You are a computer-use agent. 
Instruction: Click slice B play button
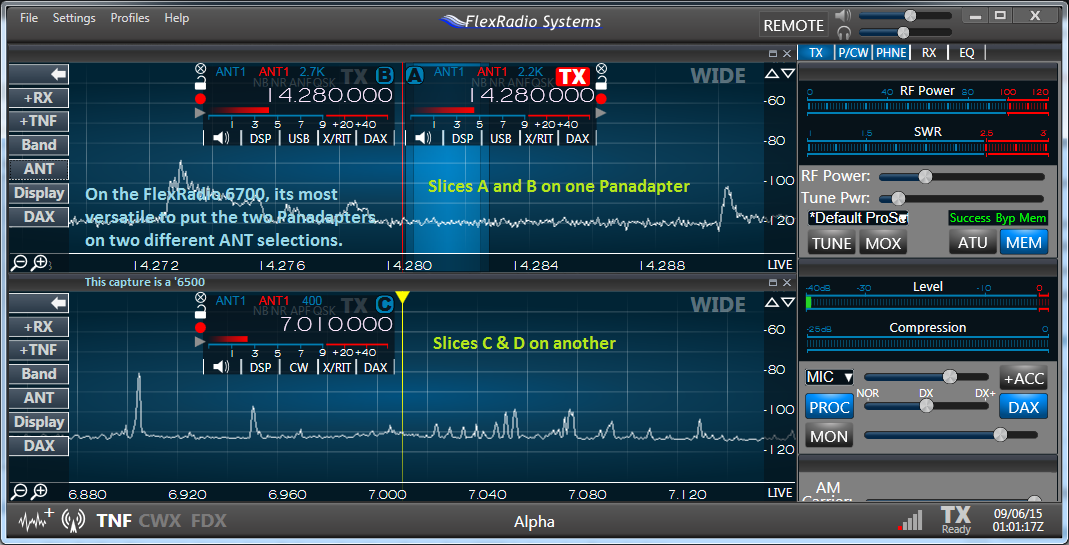[200, 113]
